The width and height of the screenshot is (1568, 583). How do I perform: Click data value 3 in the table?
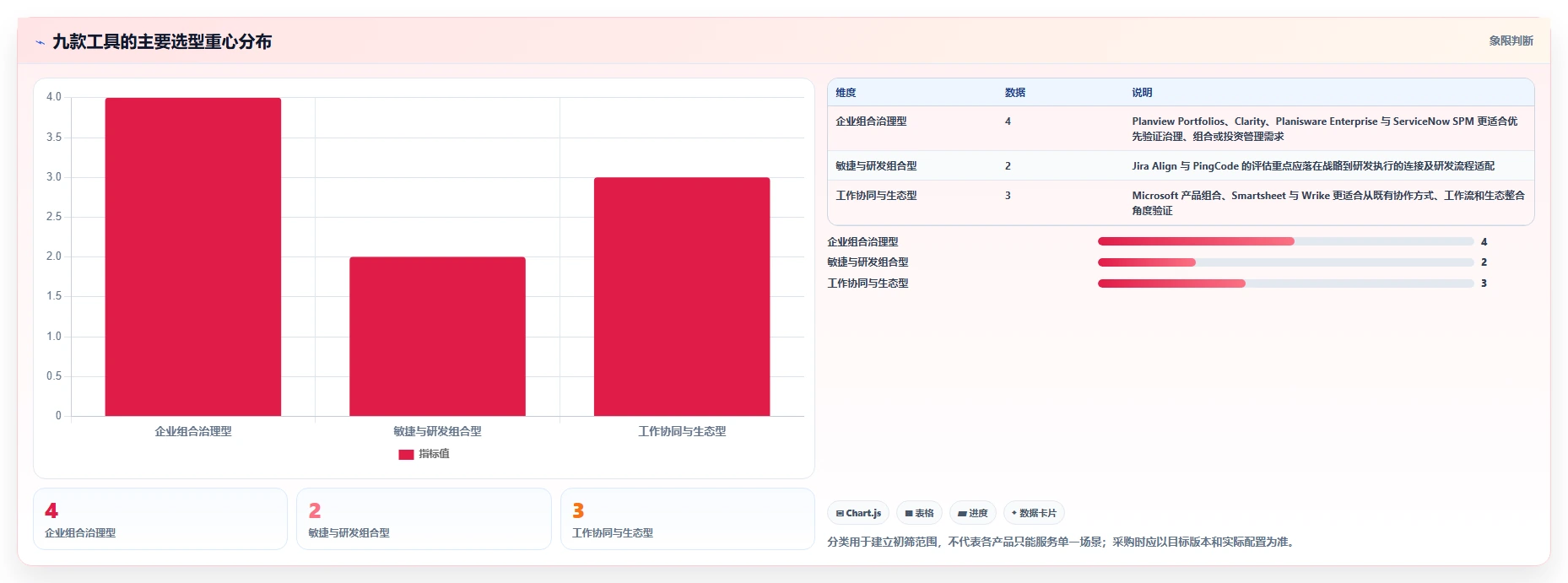coord(1008,196)
